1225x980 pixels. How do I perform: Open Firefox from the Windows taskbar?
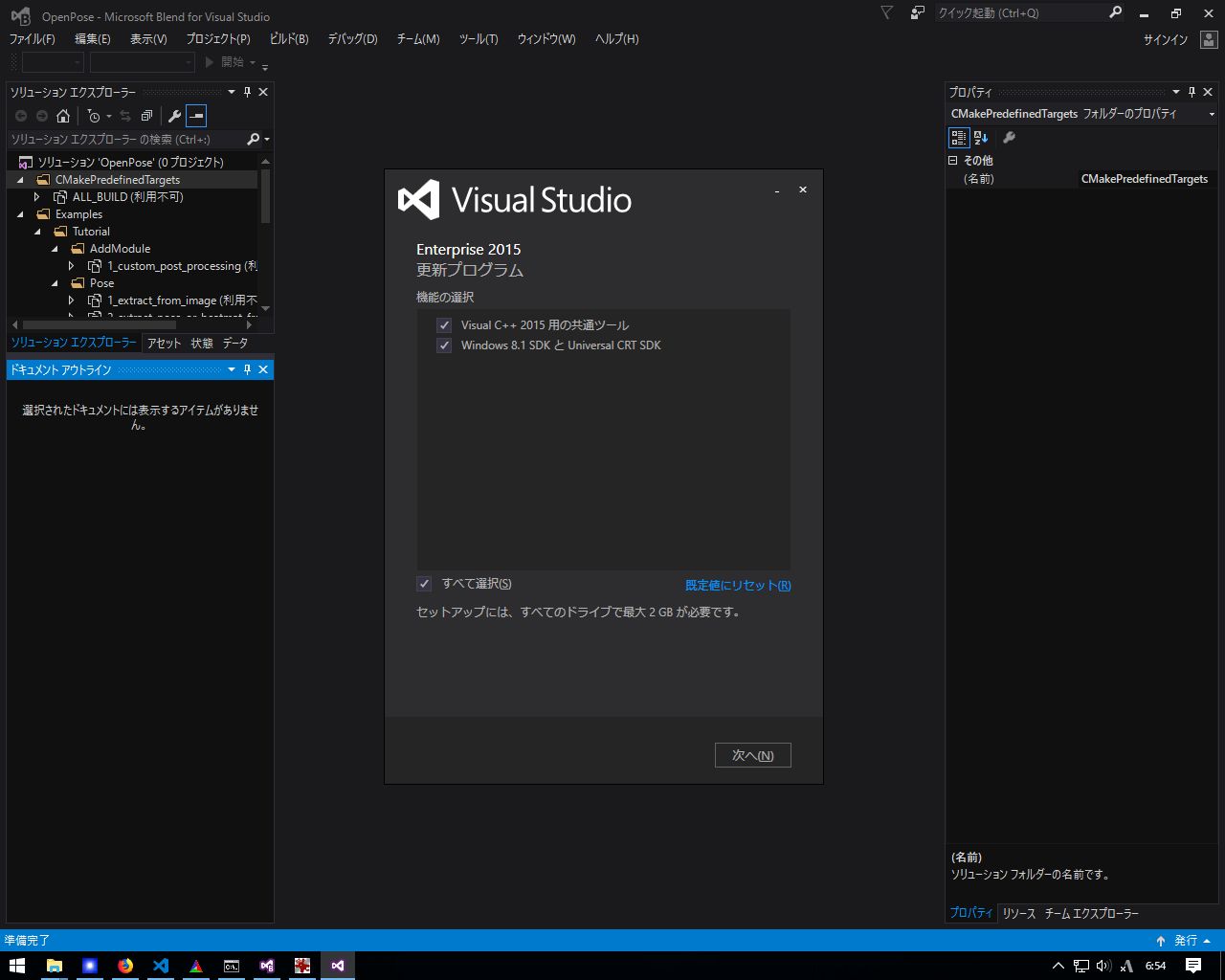(x=125, y=966)
